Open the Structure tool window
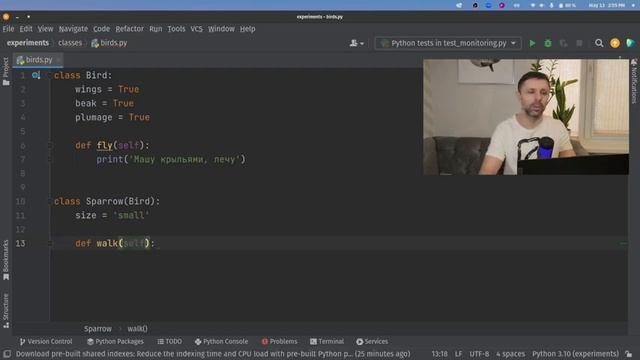The width and height of the screenshot is (640, 360). [x=6, y=310]
